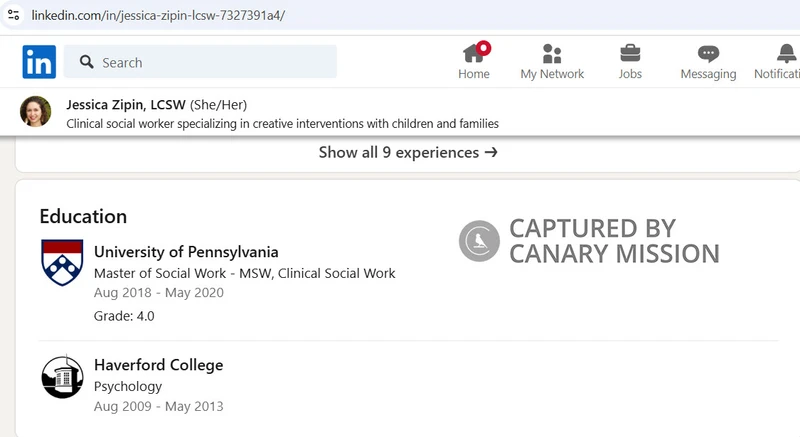800x437 pixels.
Task: Open University of Pennsylvania school link
Action: (186, 252)
